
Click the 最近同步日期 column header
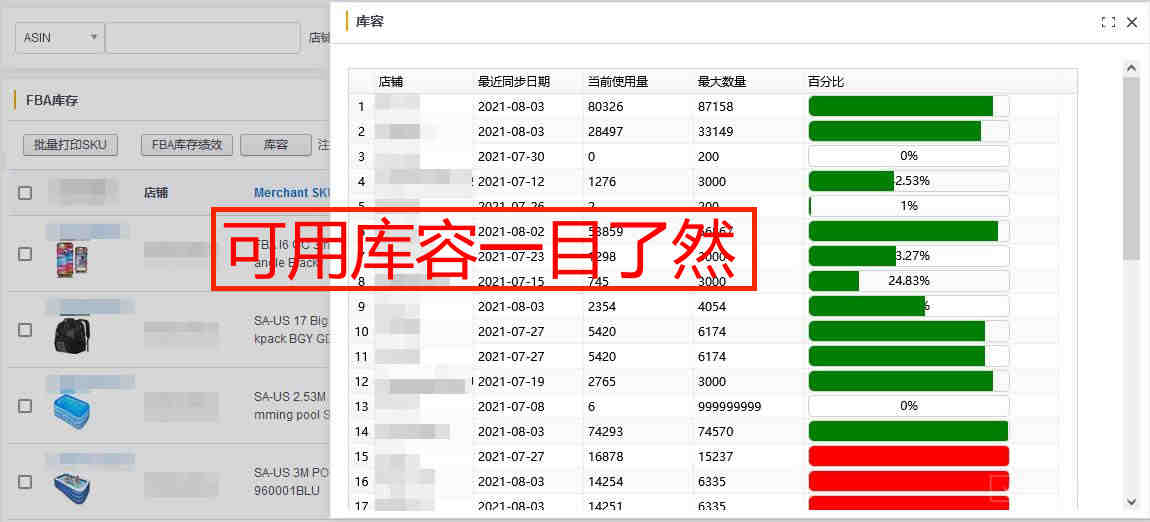click(x=513, y=81)
